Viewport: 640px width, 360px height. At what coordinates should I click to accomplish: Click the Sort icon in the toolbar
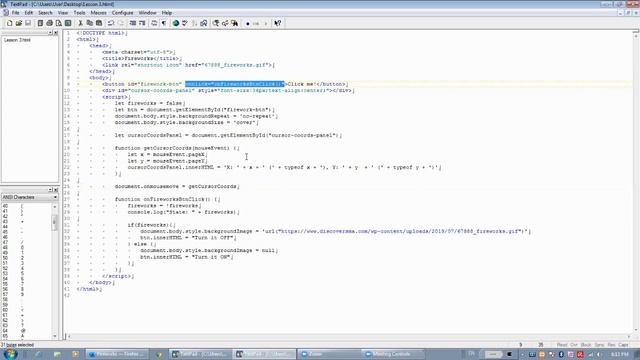coord(194,23)
